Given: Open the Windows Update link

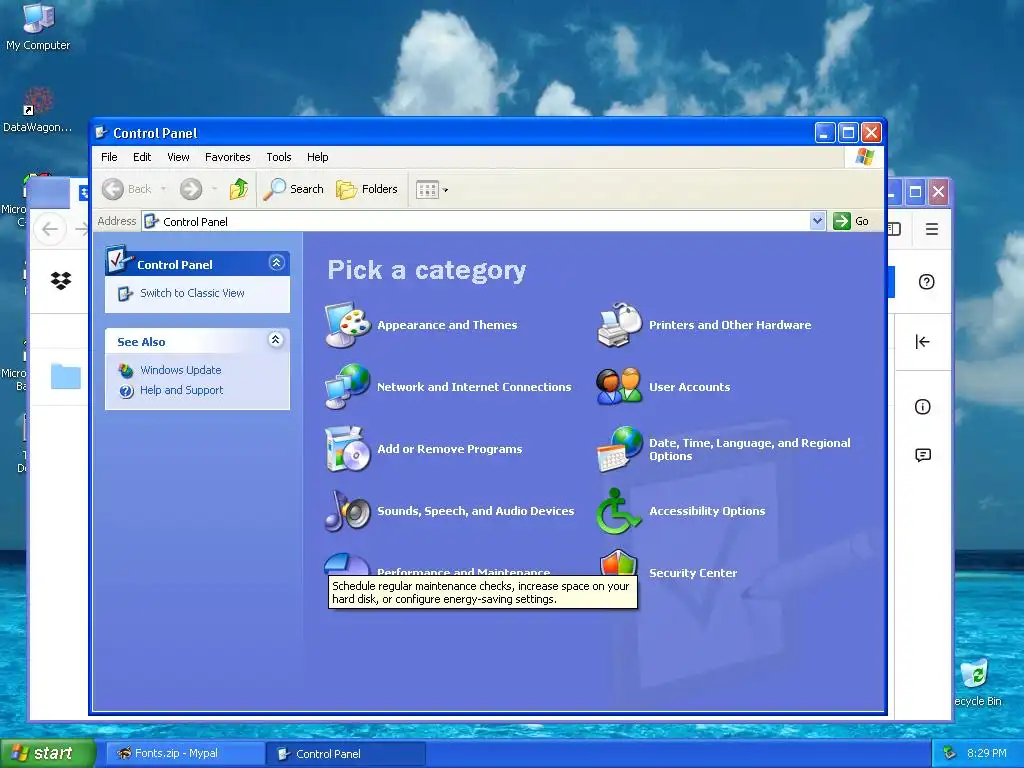Looking at the screenshot, I should [180, 370].
